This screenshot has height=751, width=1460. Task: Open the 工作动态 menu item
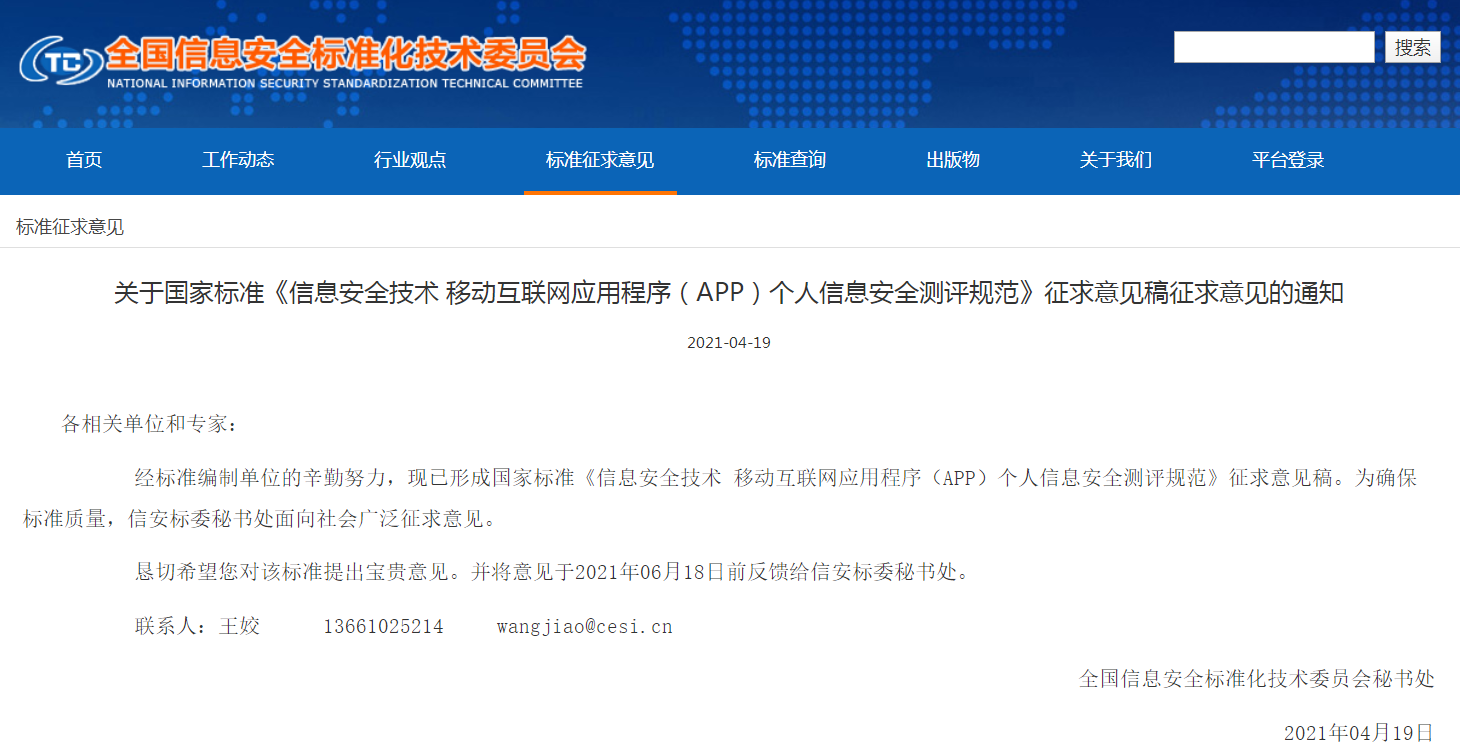click(x=238, y=160)
